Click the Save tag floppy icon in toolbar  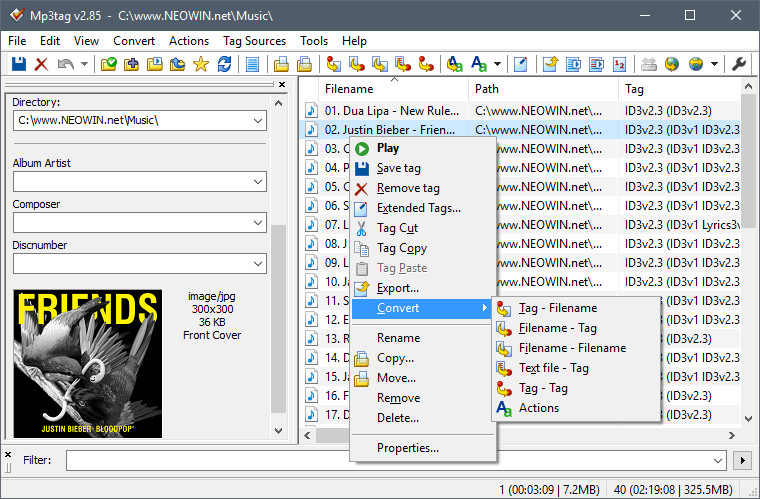pyautogui.click(x=18, y=64)
